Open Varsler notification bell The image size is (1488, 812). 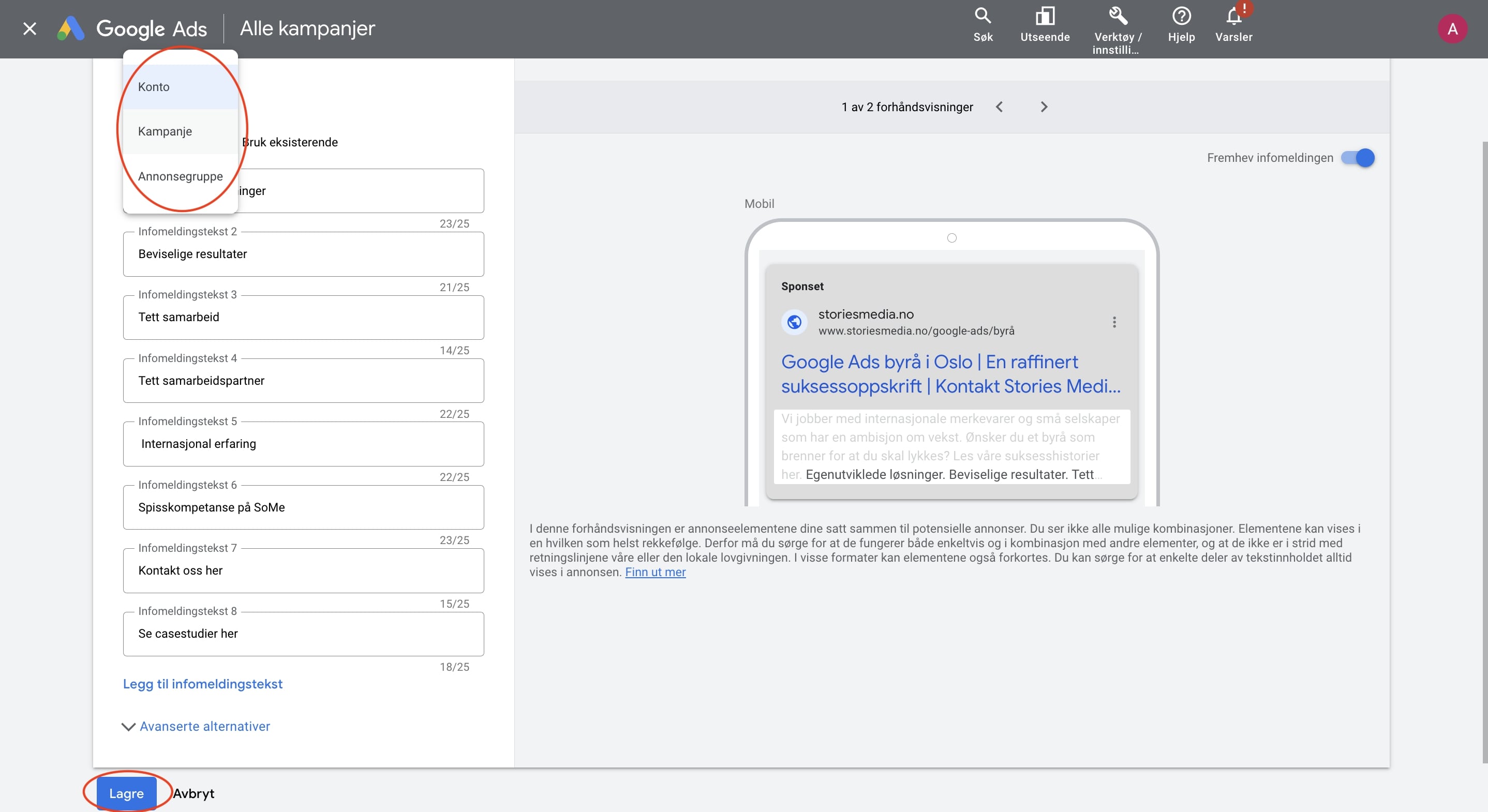pos(1233,17)
